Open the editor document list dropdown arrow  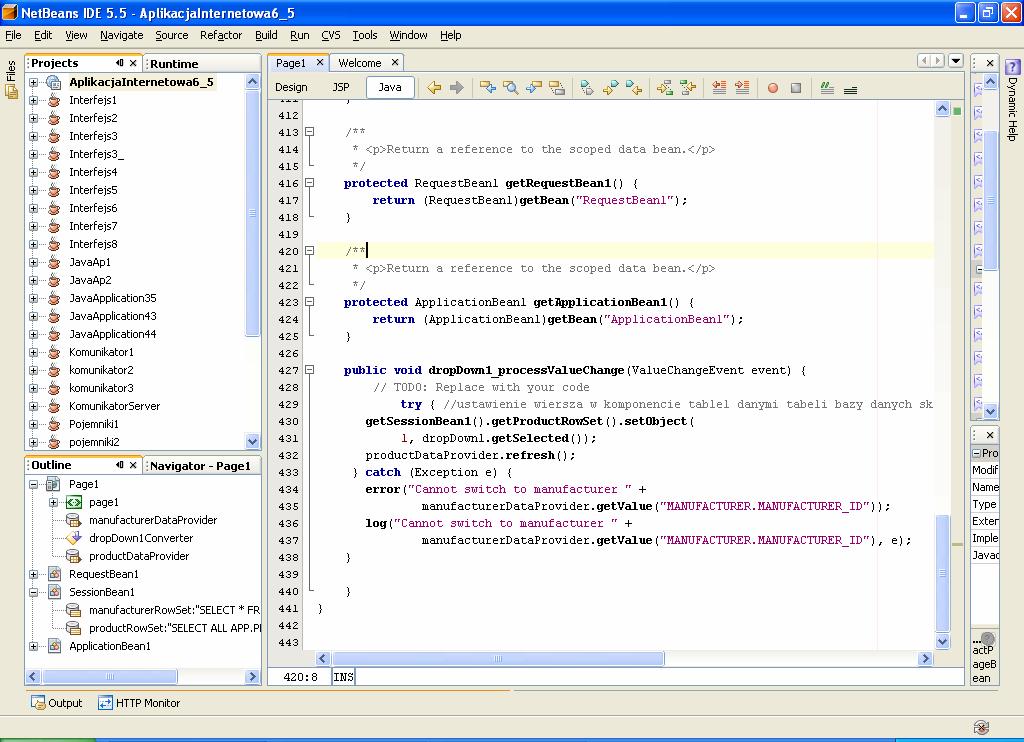[956, 61]
